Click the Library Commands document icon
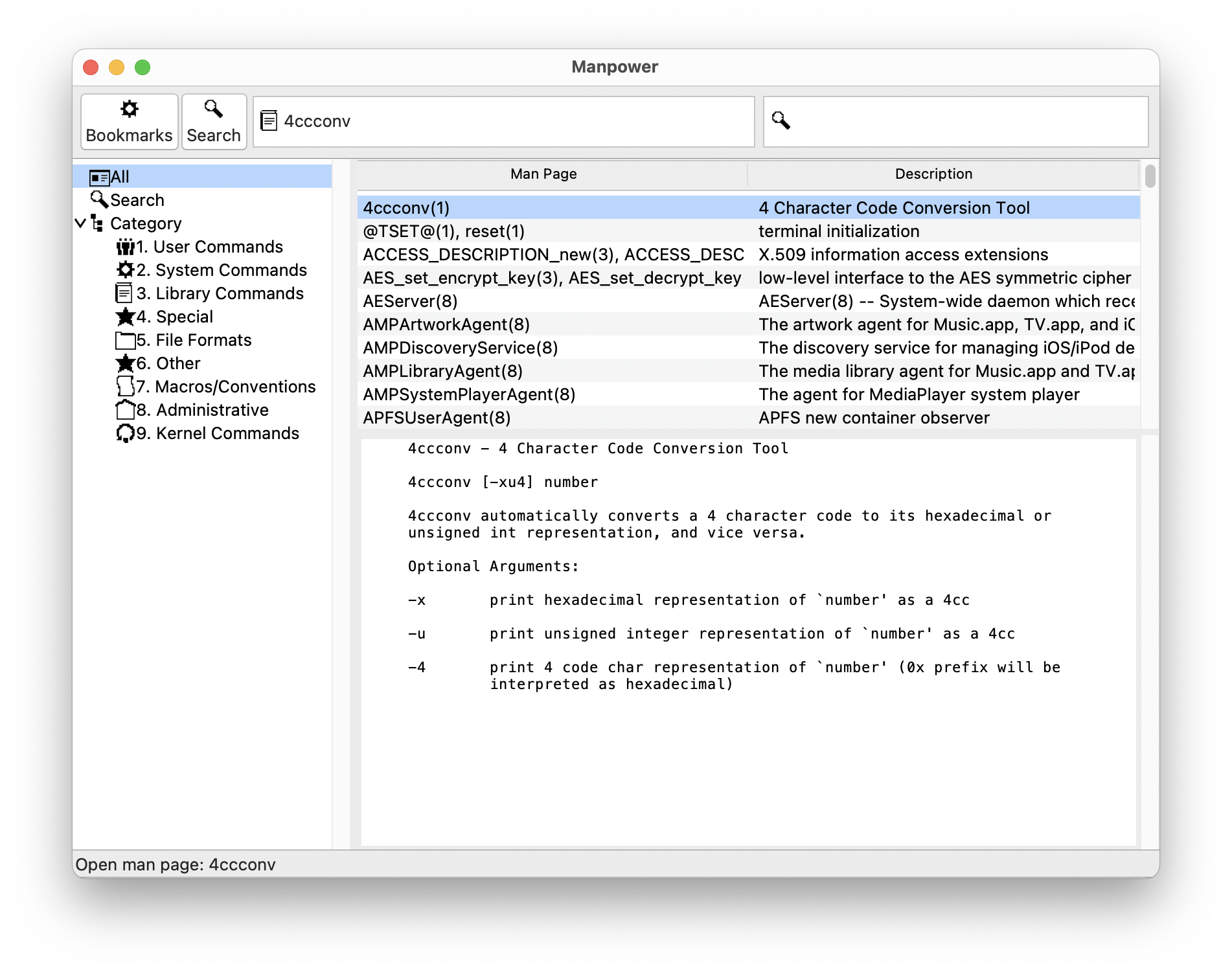1232x974 pixels. pyautogui.click(x=124, y=293)
